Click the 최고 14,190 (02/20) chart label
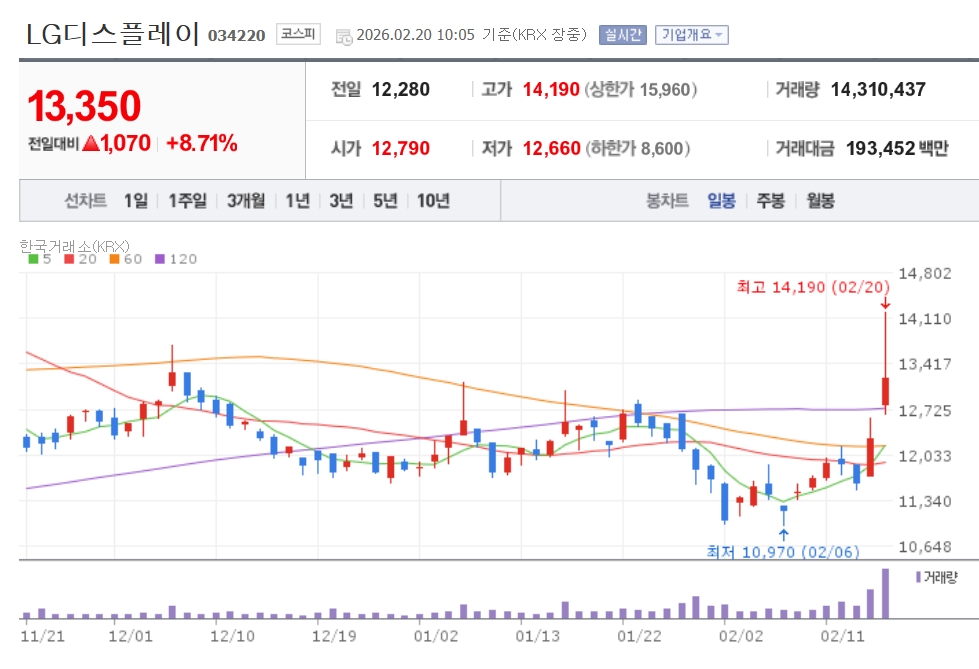Screen dimensions: 979x669 click(x=813, y=287)
